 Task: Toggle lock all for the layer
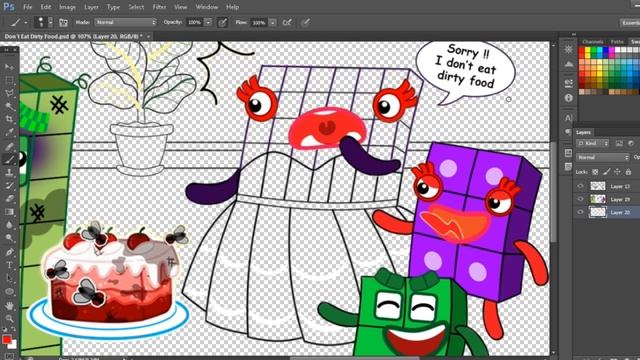629,172
